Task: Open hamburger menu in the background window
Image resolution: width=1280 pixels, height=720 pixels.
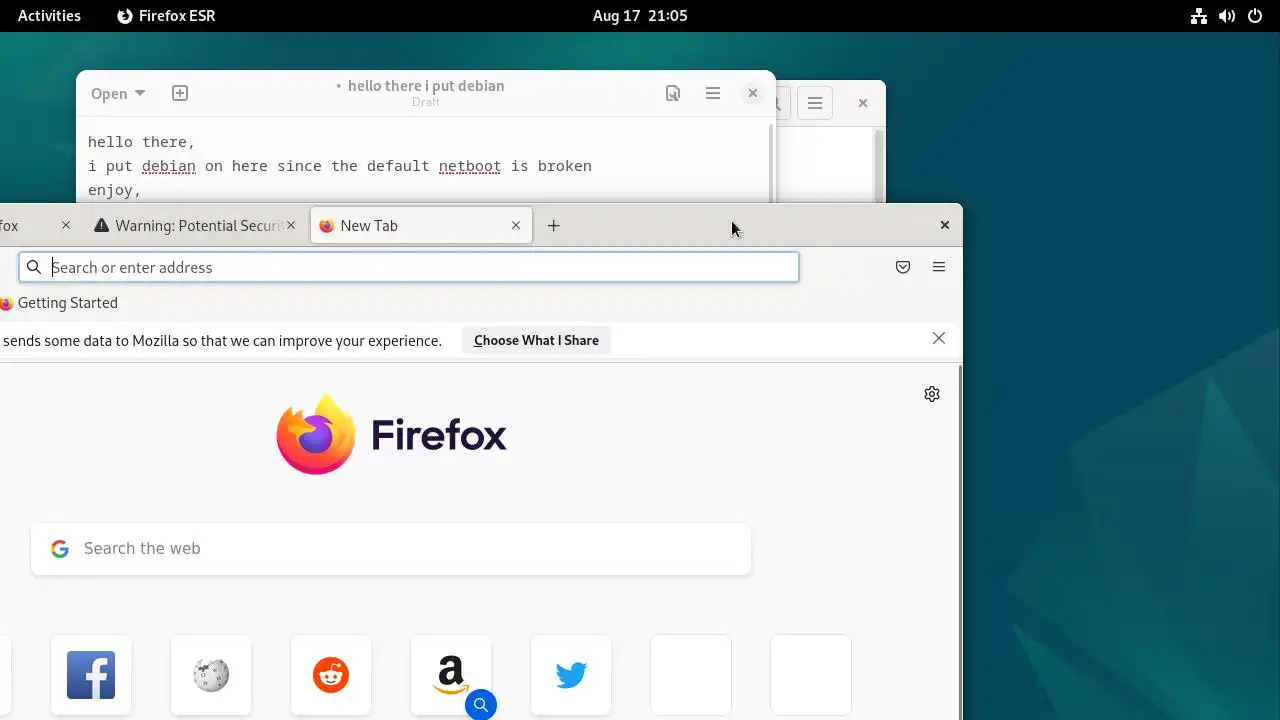Action: click(x=815, y=103)
